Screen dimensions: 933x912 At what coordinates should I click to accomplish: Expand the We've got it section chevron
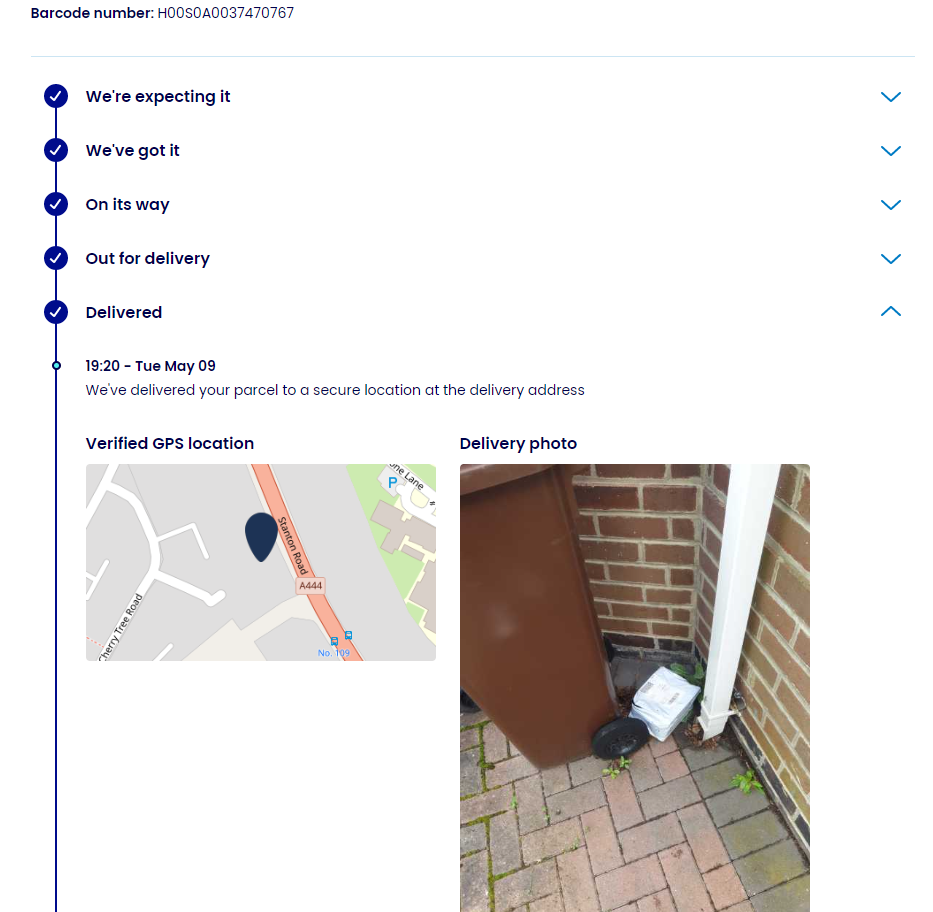890,151
